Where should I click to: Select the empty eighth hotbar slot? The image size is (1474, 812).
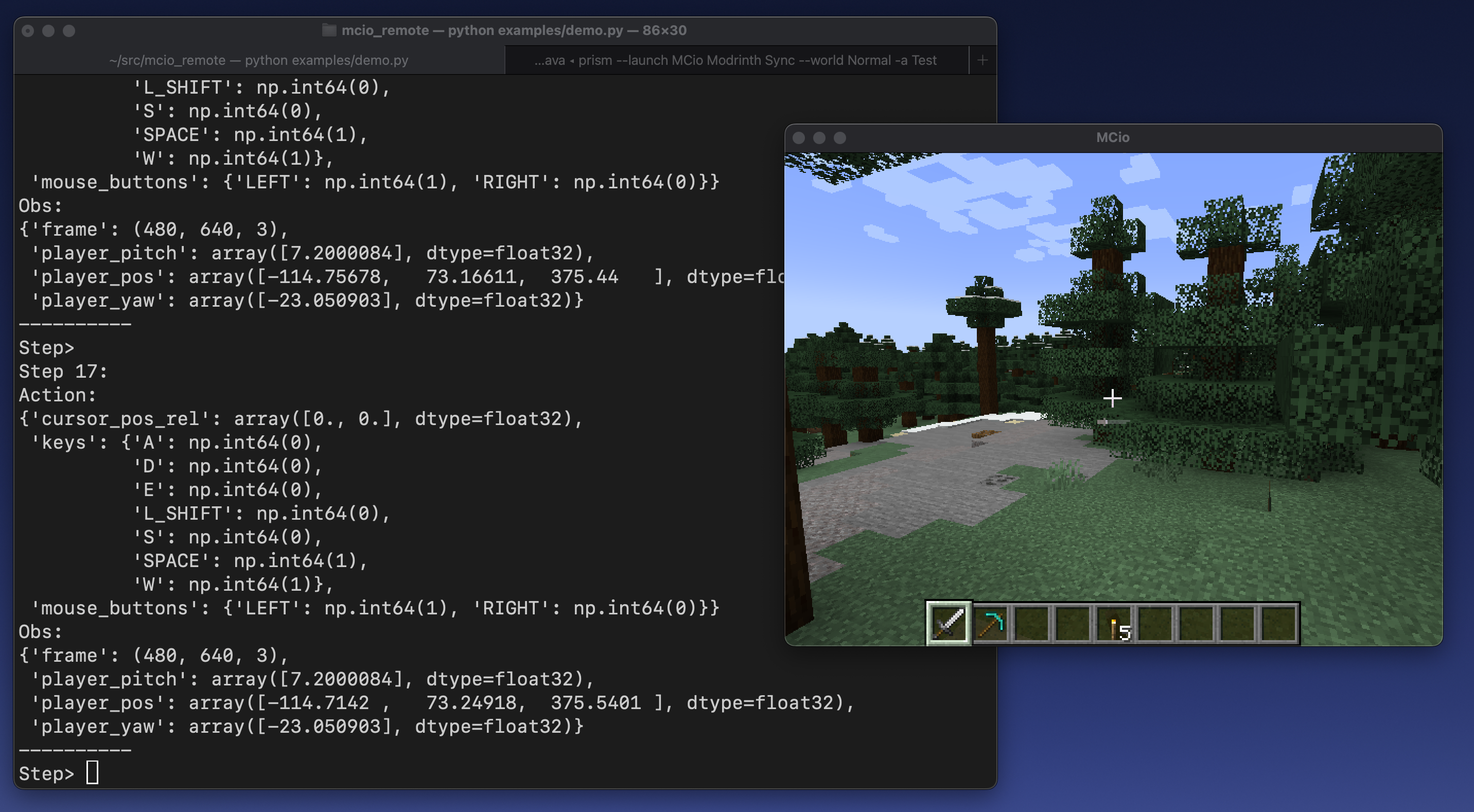coord(1237,623)
